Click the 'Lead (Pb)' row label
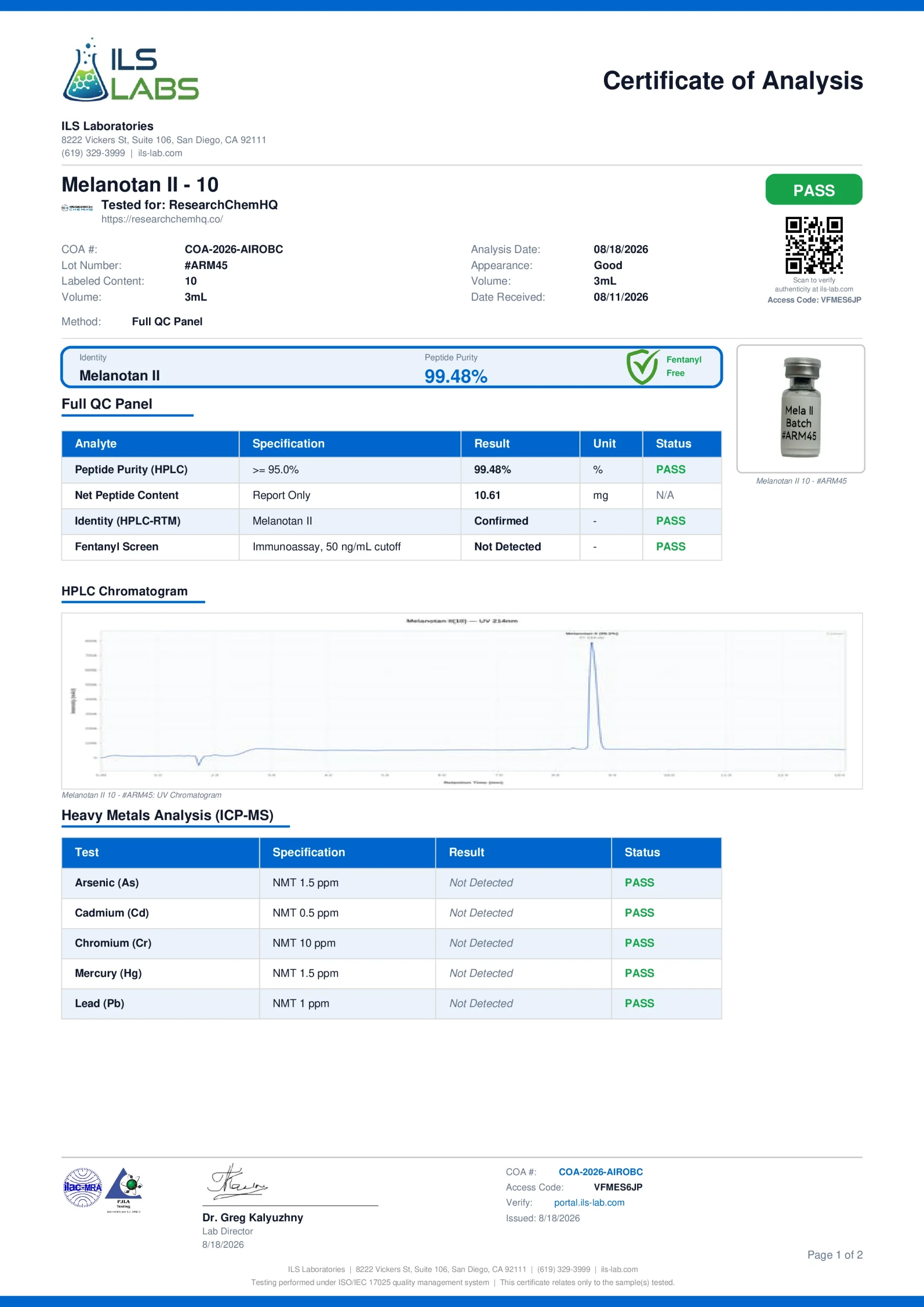The height and width of the screenshot is (1307, 924). coord(99,1004)
